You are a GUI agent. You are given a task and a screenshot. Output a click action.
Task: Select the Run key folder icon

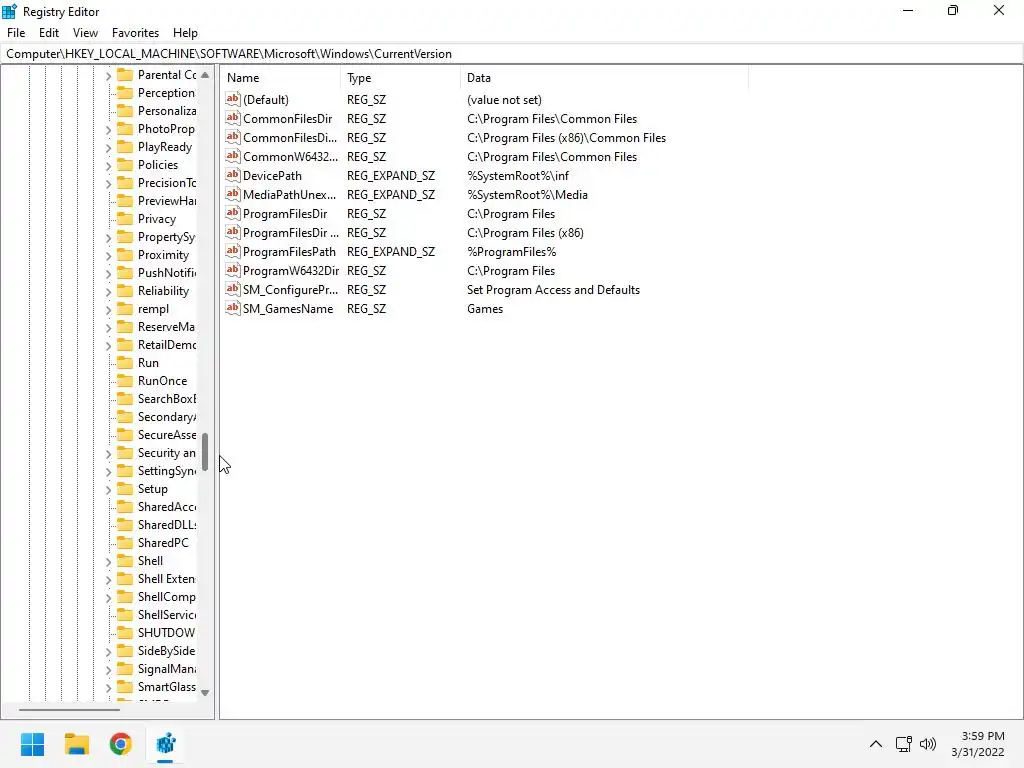tap(125, 362)
